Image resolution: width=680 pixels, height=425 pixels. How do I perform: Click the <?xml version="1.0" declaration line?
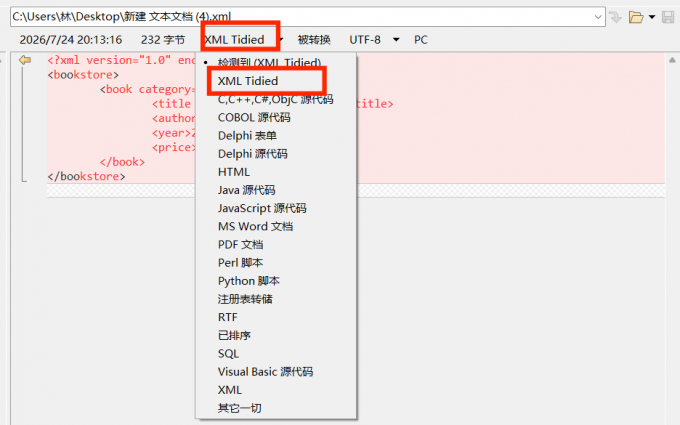121,60
